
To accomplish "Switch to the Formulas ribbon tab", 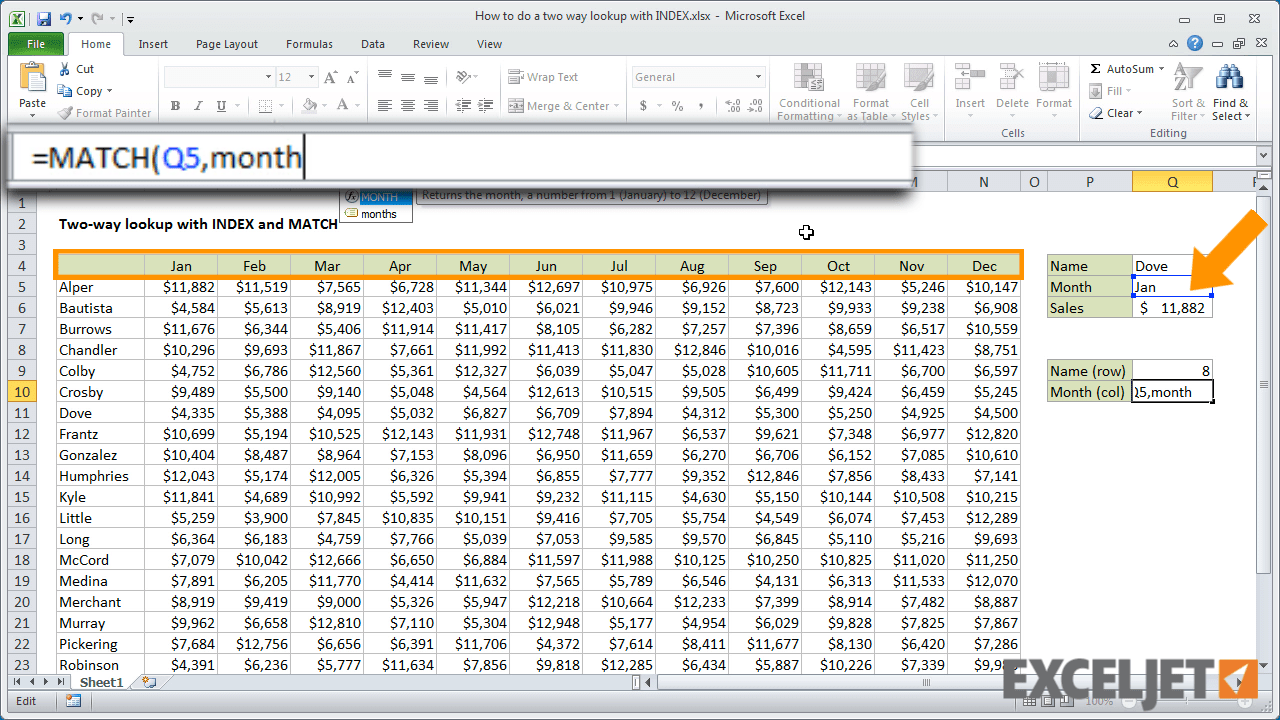I will coord(309,44).
